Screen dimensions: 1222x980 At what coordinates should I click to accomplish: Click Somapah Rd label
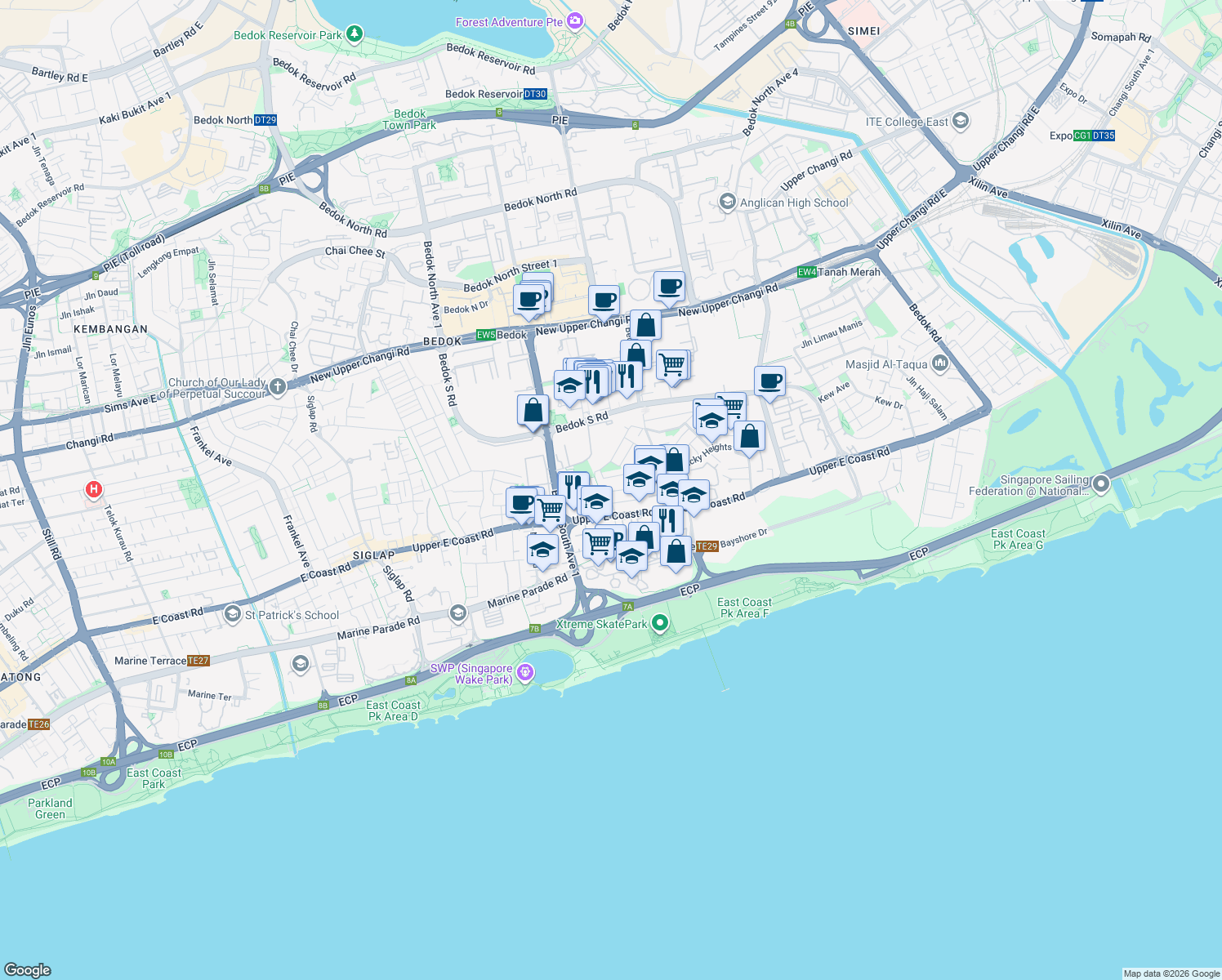(1121, 37)
